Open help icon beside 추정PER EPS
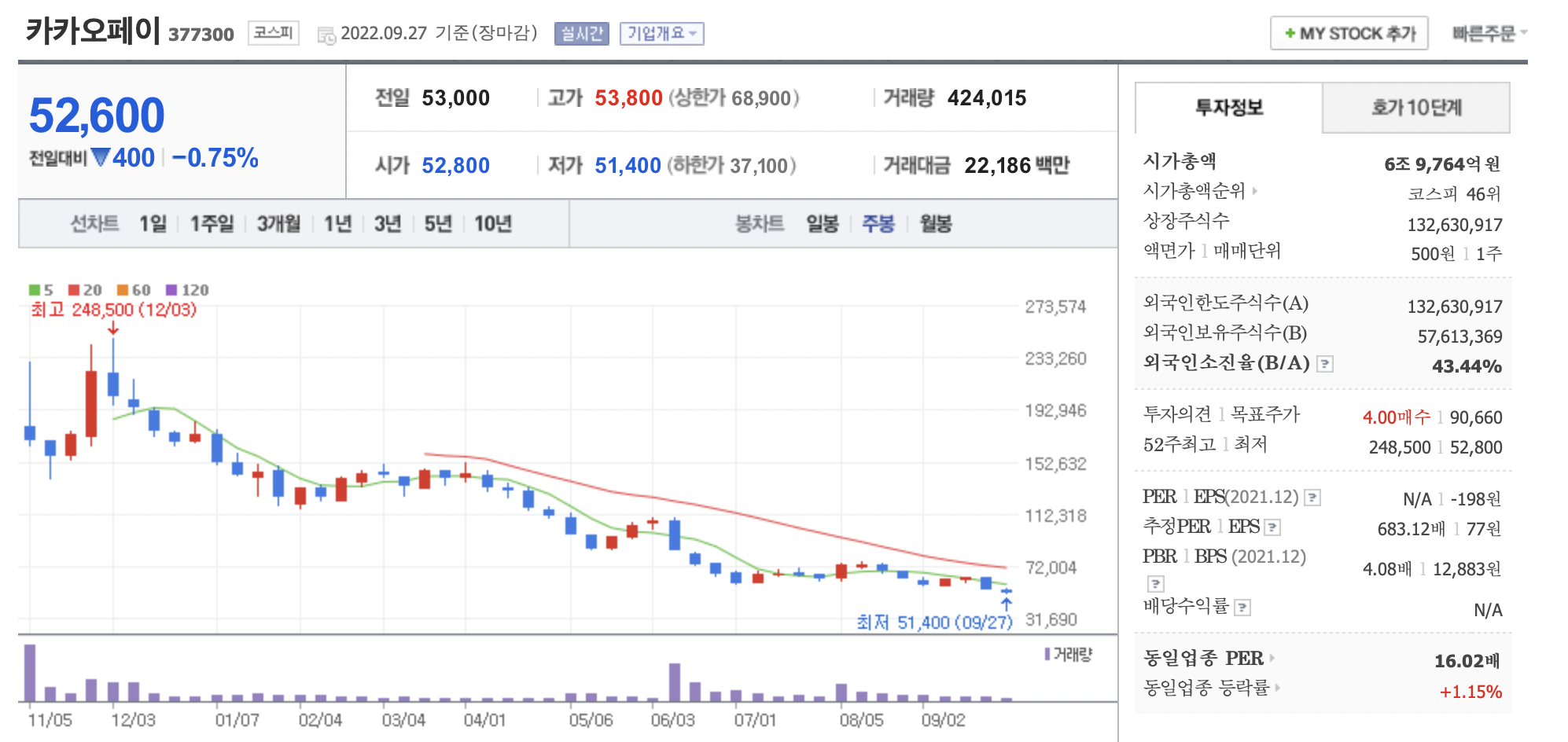Image resolution: width=1568 pixels, height=742 pixels. (x=1273, y=527)
